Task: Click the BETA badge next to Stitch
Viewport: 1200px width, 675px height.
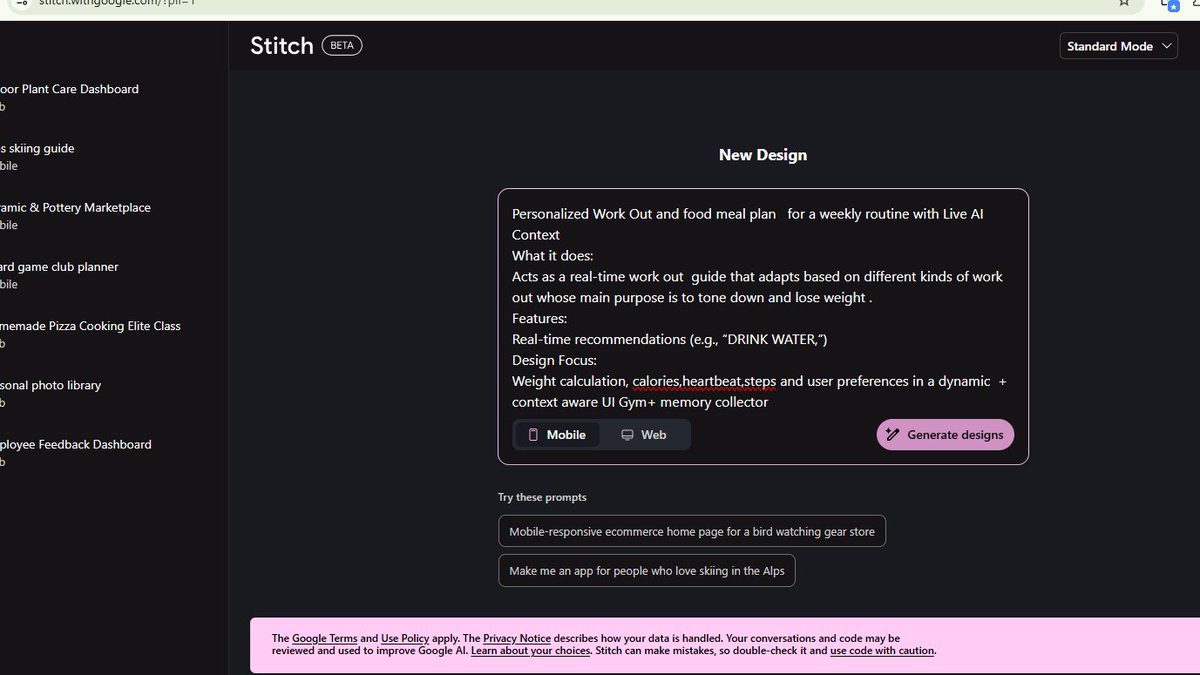Action: pos(342,46)
